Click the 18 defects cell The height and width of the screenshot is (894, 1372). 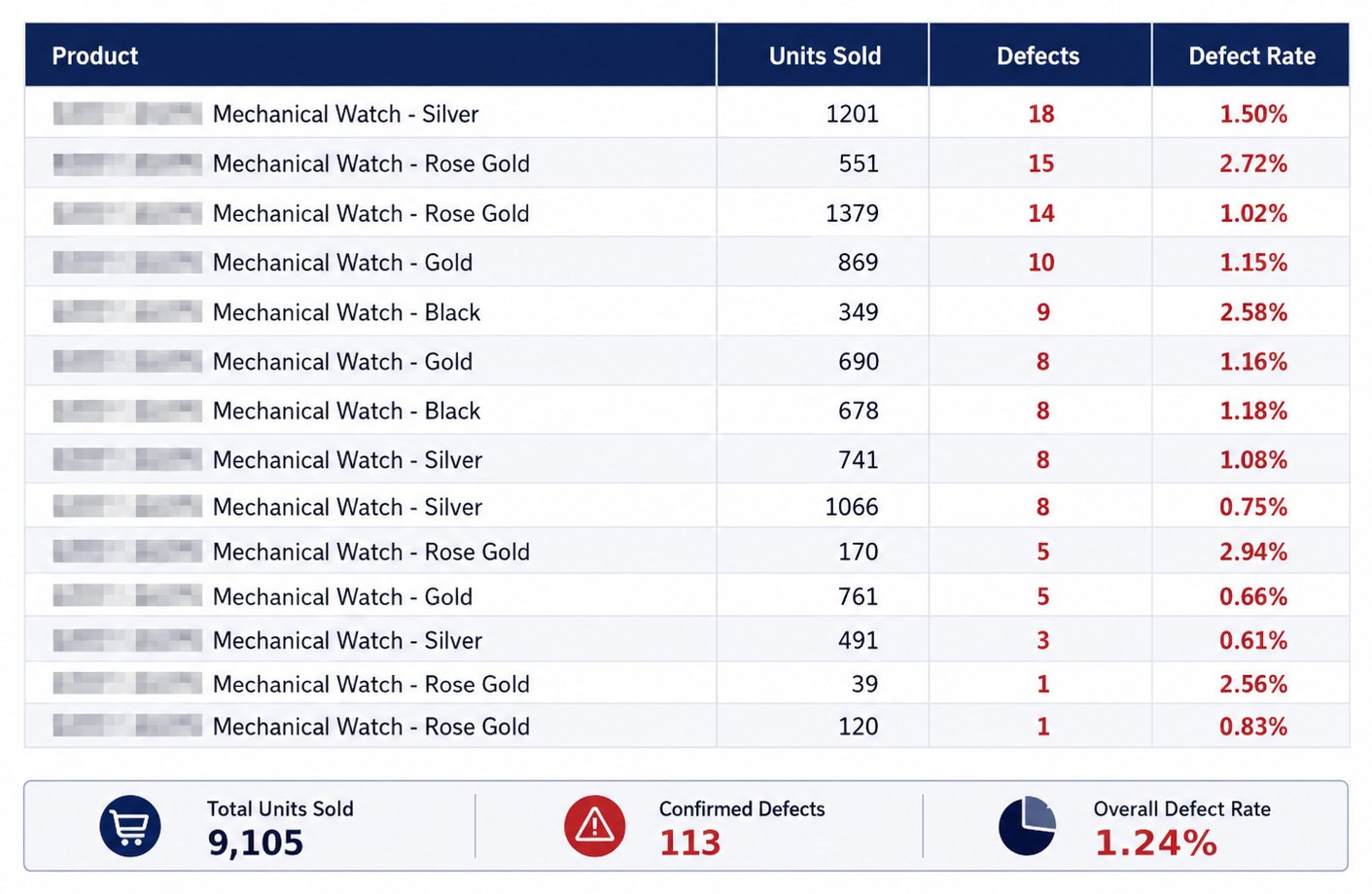click(x=1041, y=114)
